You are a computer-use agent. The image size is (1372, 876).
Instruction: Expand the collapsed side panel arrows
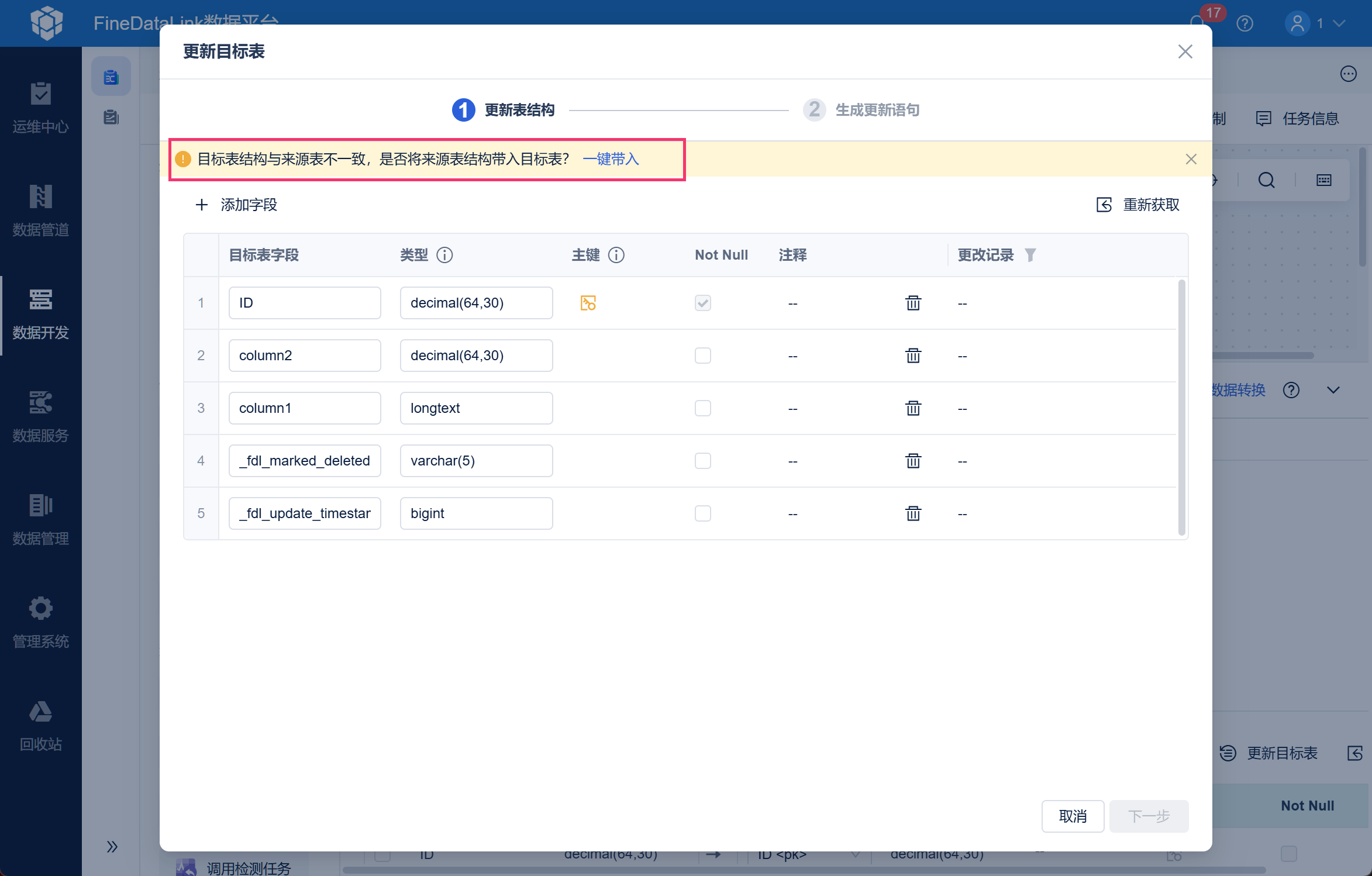point(112,847)
